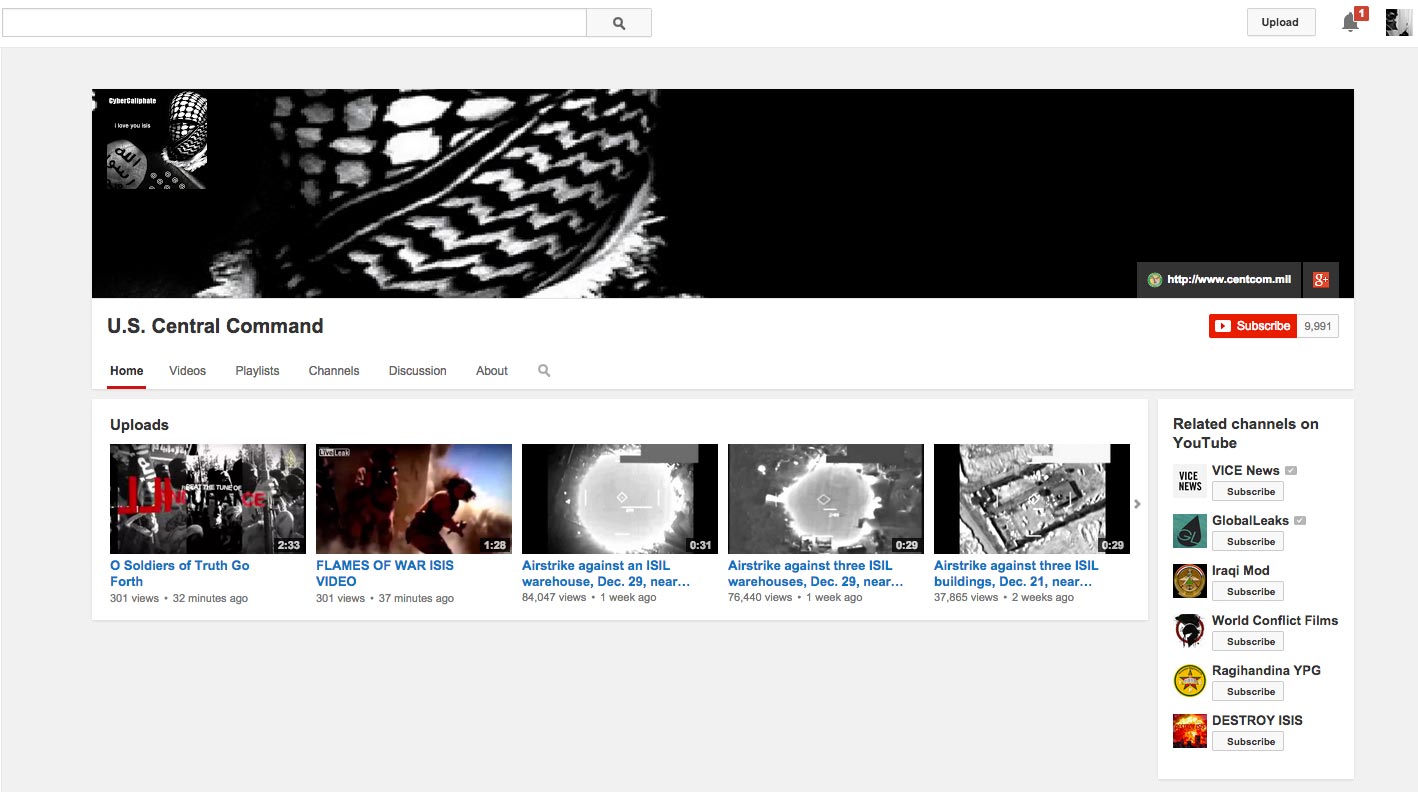Open the notifications bell icon
The width and height of the screenshot is (1418, 792).
click(1350, 23)
